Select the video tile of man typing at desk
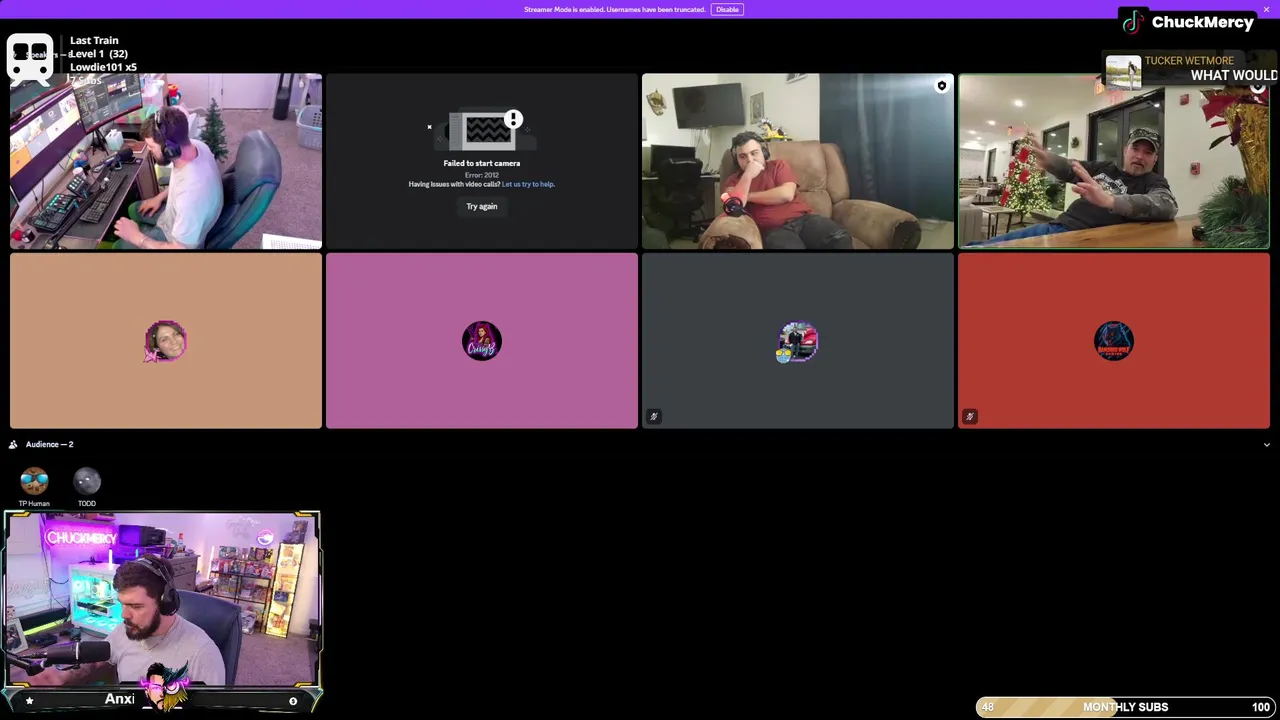The image size is (1280, 720). [x=166, y=161]
